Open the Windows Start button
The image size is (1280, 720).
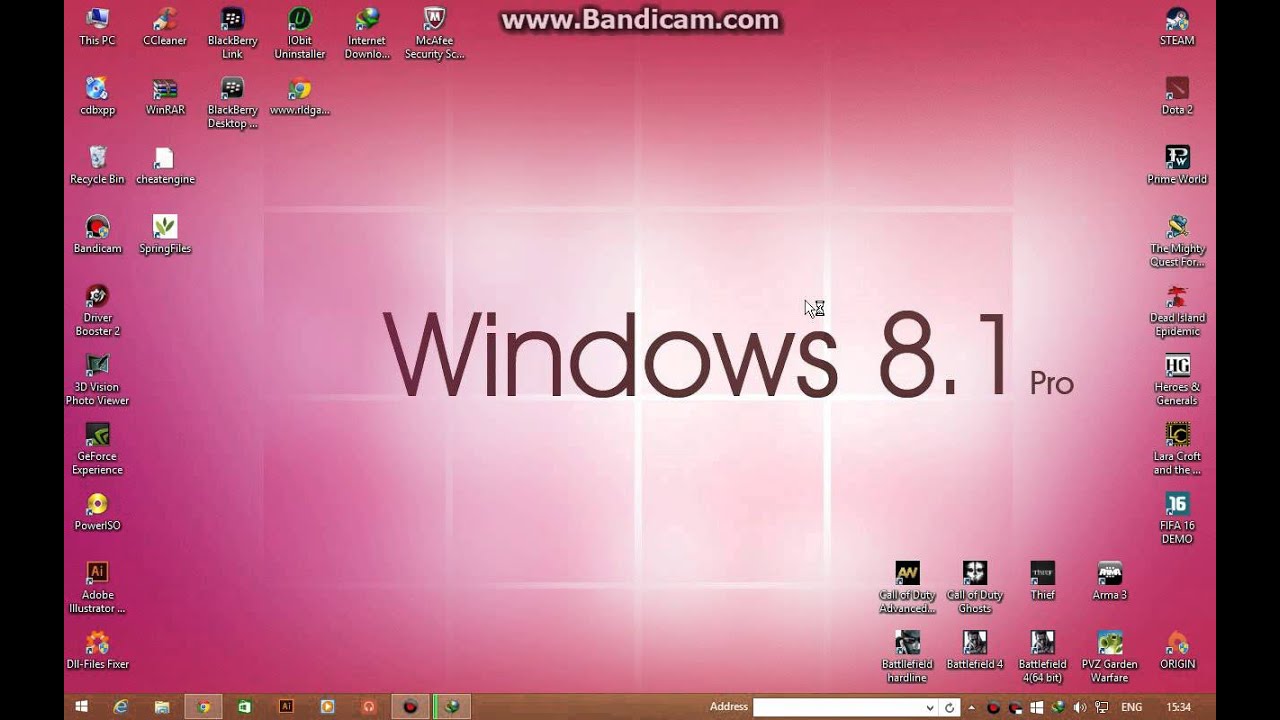(82, 707)
